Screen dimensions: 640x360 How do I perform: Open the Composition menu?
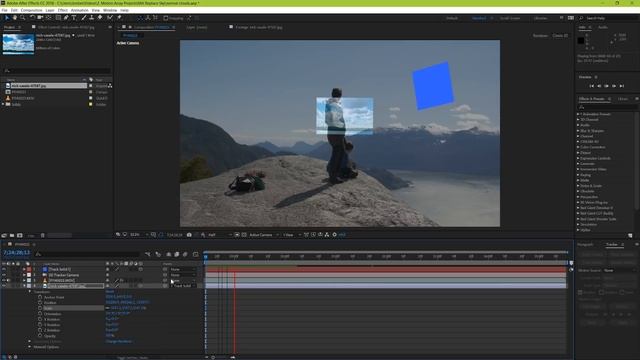point(31,10)
